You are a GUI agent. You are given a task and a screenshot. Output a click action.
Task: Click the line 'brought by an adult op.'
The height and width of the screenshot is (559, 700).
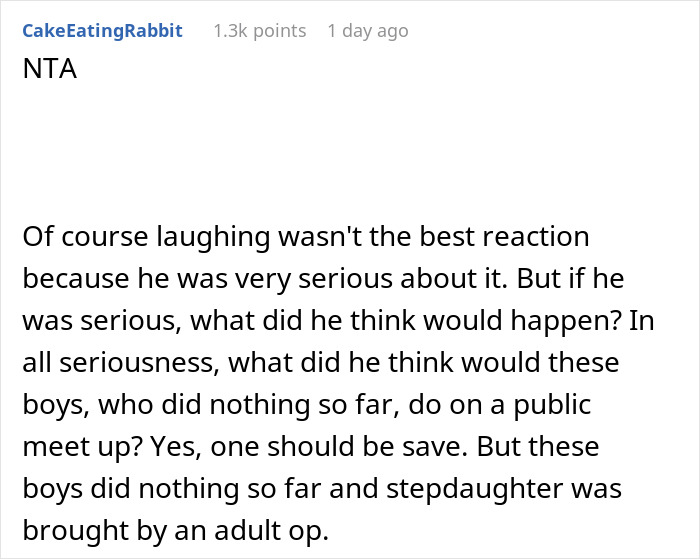click(175, 530)
